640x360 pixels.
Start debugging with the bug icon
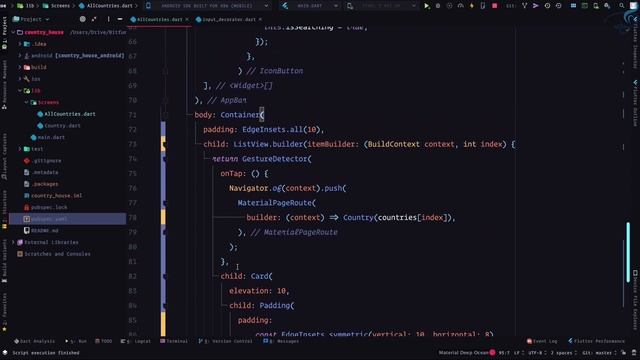[x=438, y=6]
